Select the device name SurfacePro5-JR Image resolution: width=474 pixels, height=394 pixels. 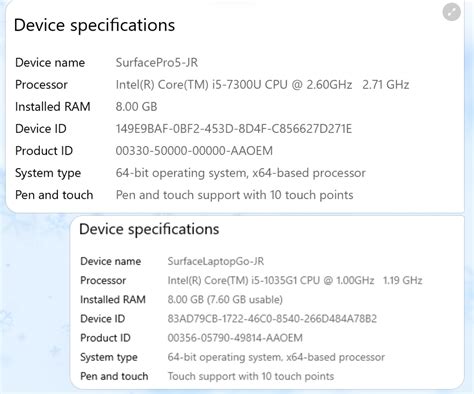click(157, 63)
